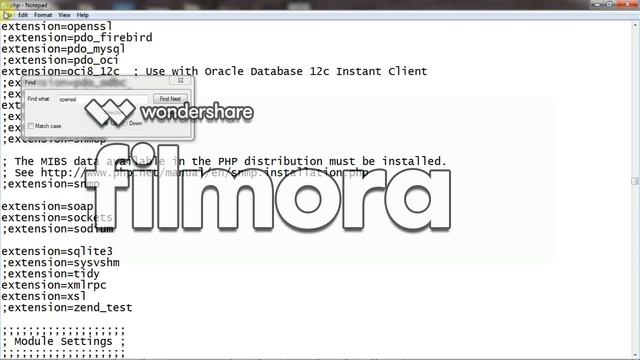Open the File menu in Notepad

click(7, 15)
